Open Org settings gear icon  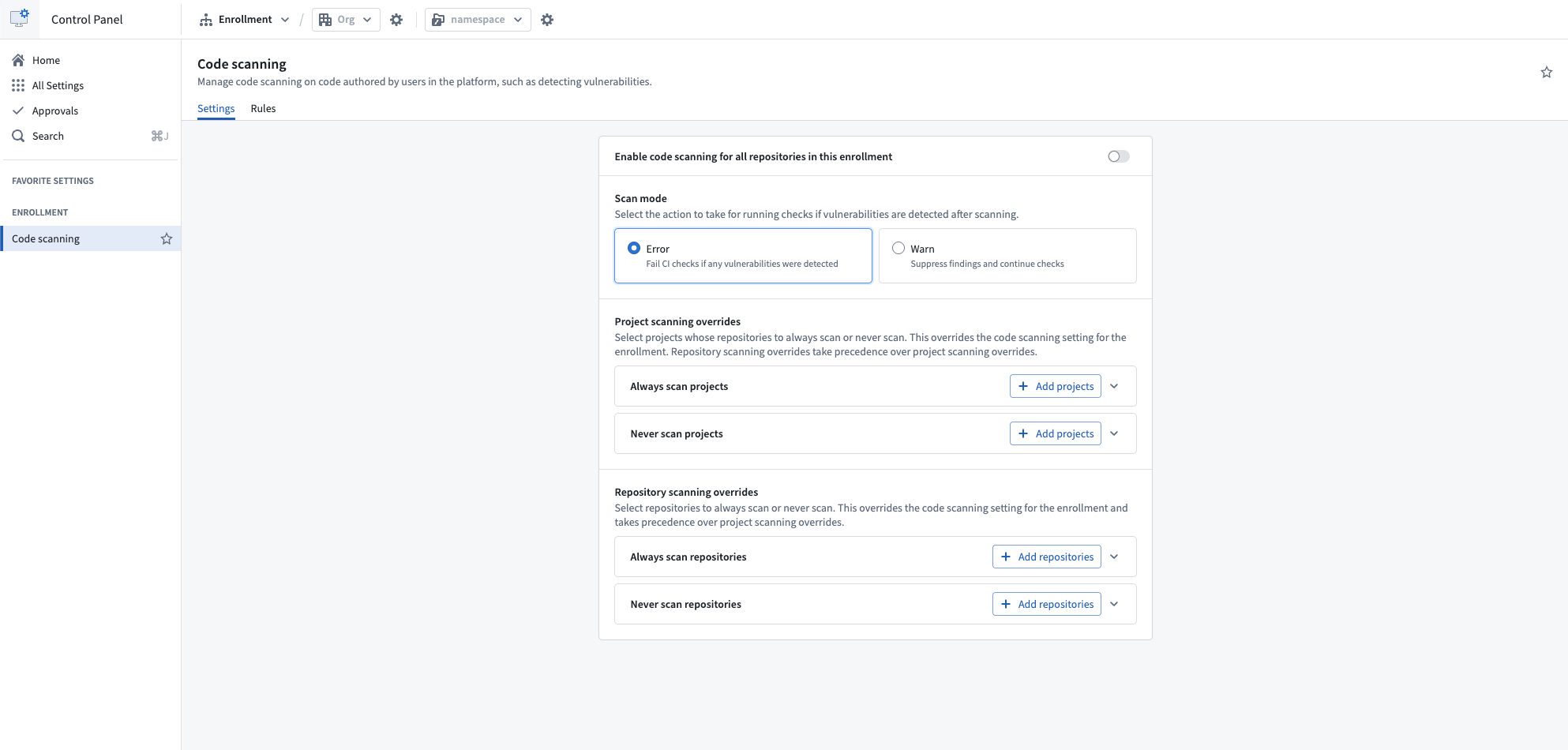pyautogui.click(x=396, y=20)
